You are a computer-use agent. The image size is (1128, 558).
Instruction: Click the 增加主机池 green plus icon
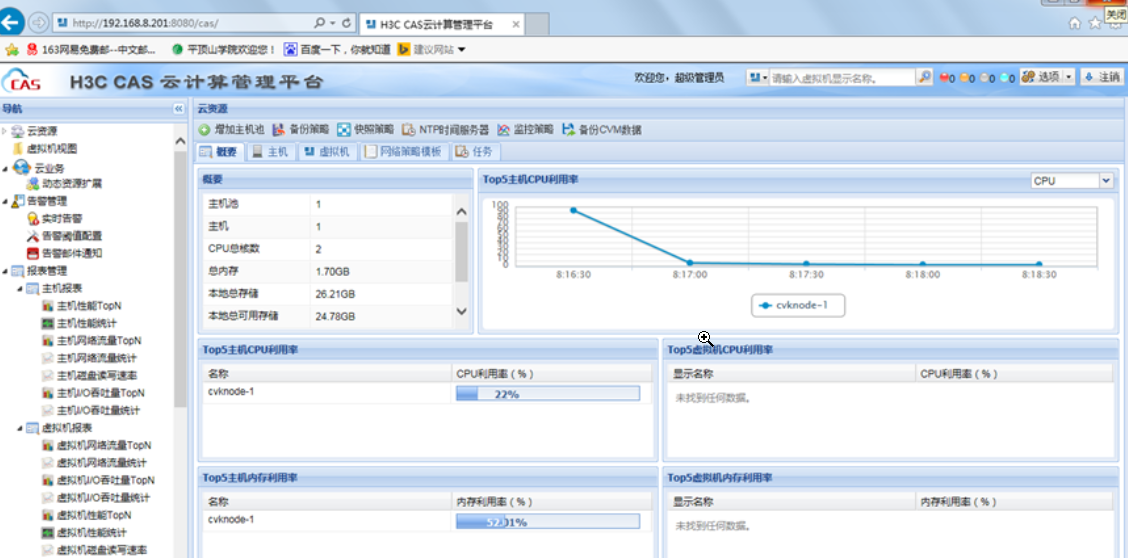coord(204,130)
